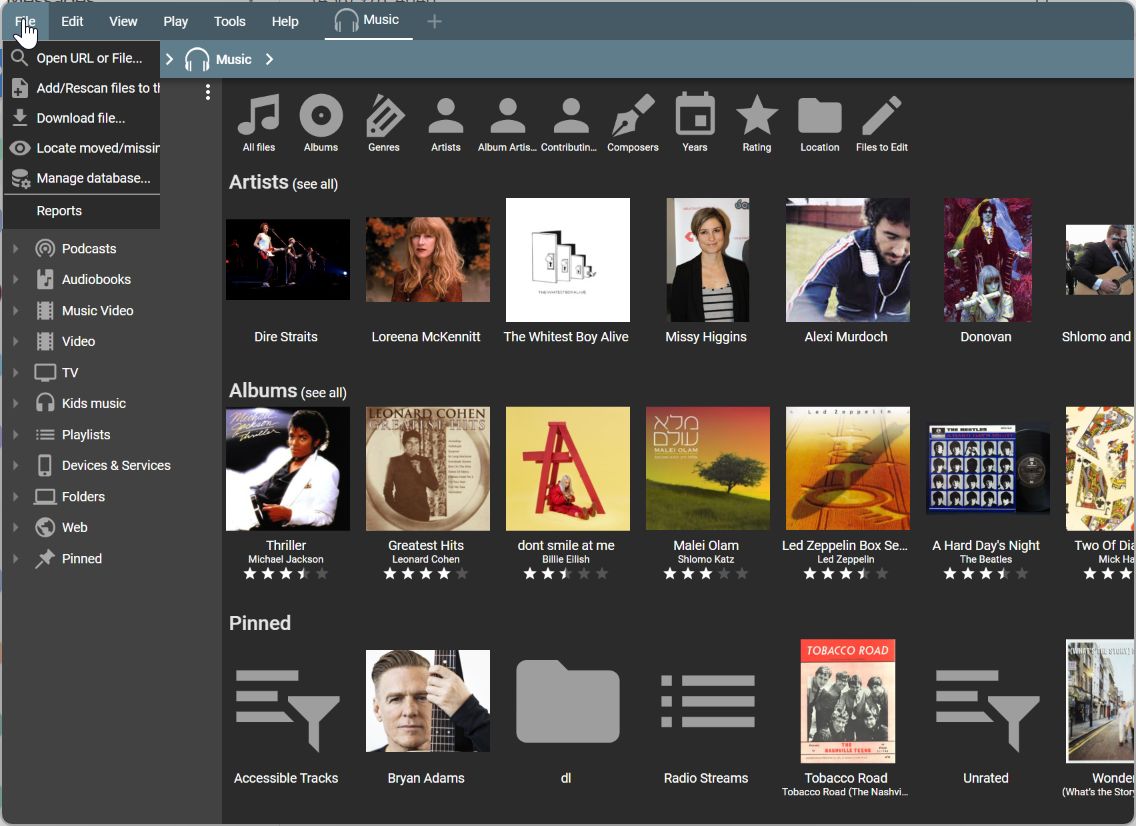The width and height of the screenshot is (1136, 826).
Task: Set star rating for Thriller album
Action: point(286,574)
